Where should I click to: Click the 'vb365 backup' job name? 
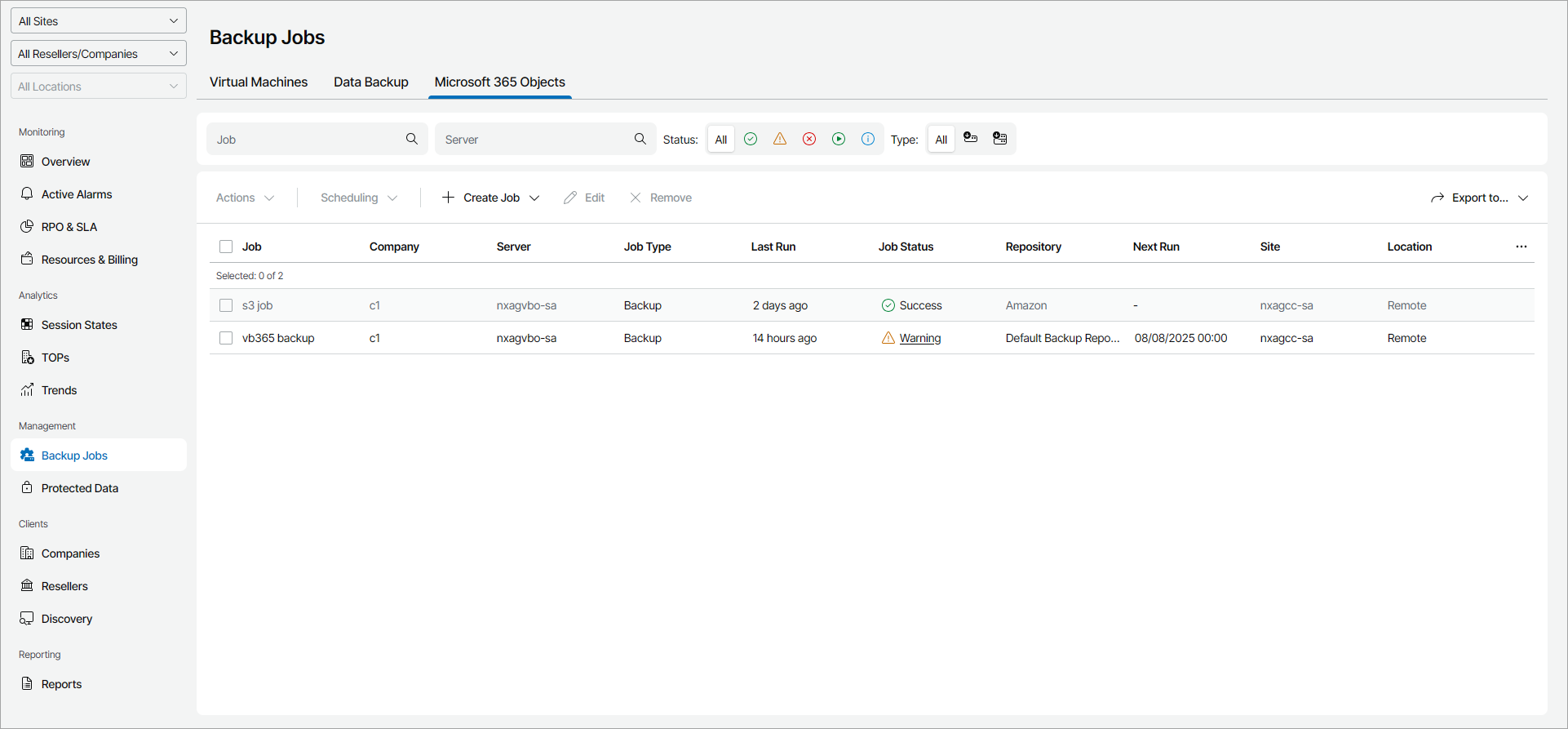(x=278, y=338)
